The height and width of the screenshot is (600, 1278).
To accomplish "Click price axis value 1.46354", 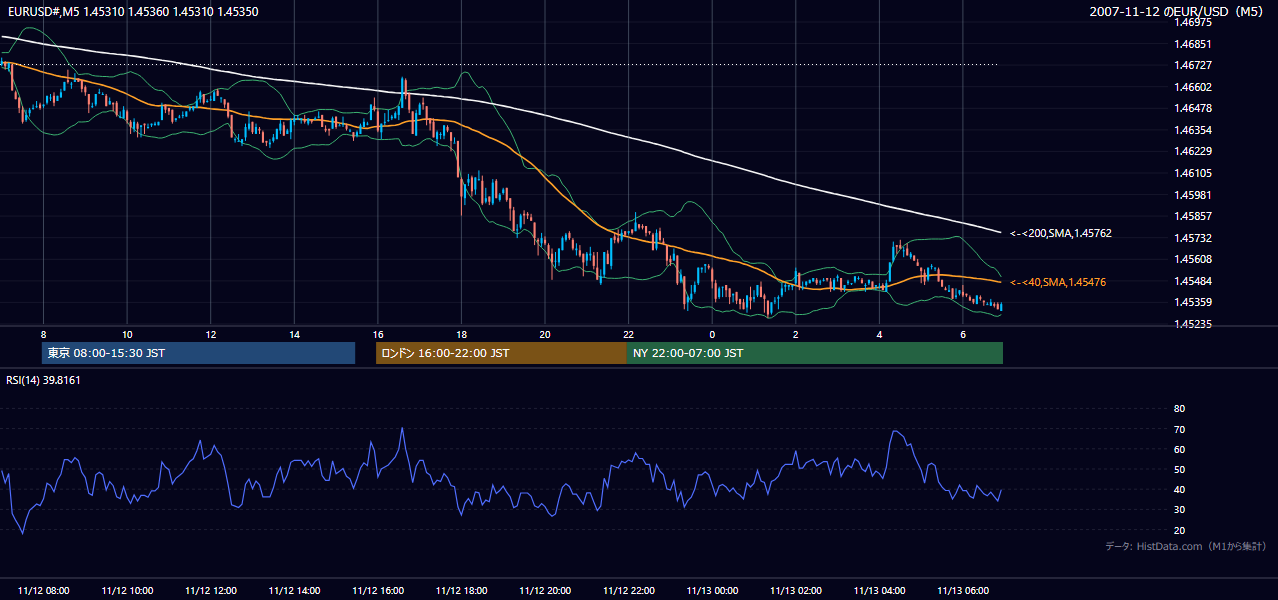I will (1194, 130).
